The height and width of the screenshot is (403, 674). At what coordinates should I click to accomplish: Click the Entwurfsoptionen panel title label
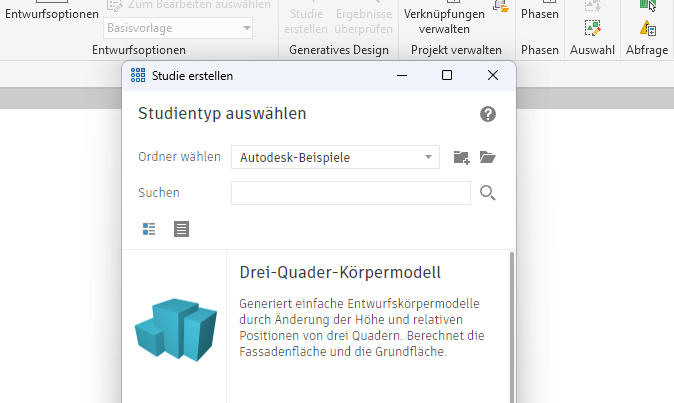coord(139,50)
